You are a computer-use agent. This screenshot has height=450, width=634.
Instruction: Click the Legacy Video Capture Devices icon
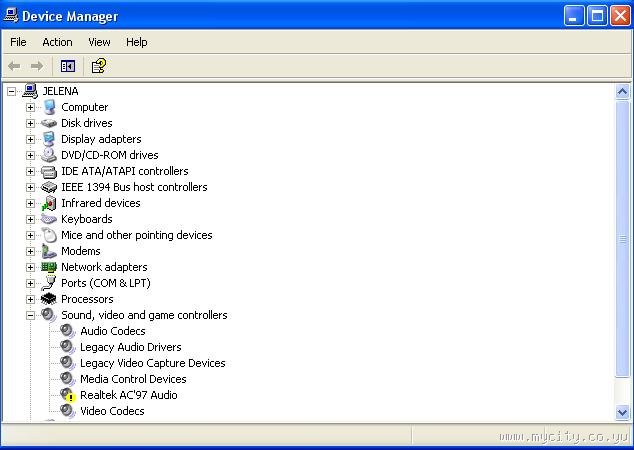68,363
